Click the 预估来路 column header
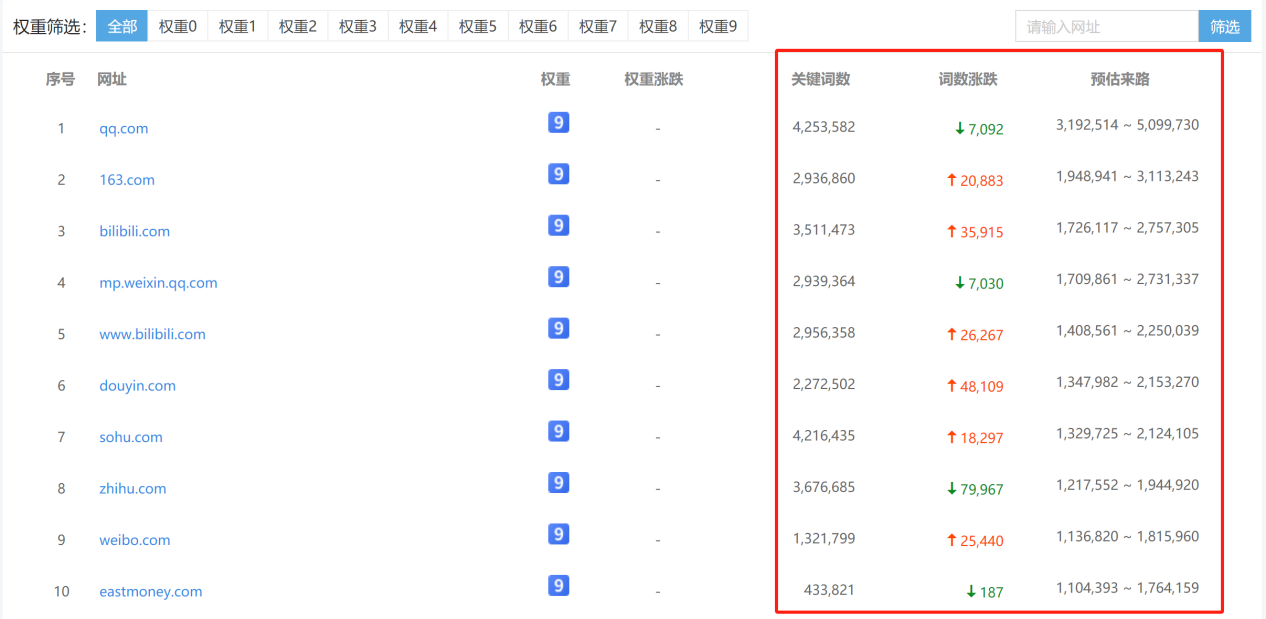Screen dimensions: 1266x619 [1120, 79]
